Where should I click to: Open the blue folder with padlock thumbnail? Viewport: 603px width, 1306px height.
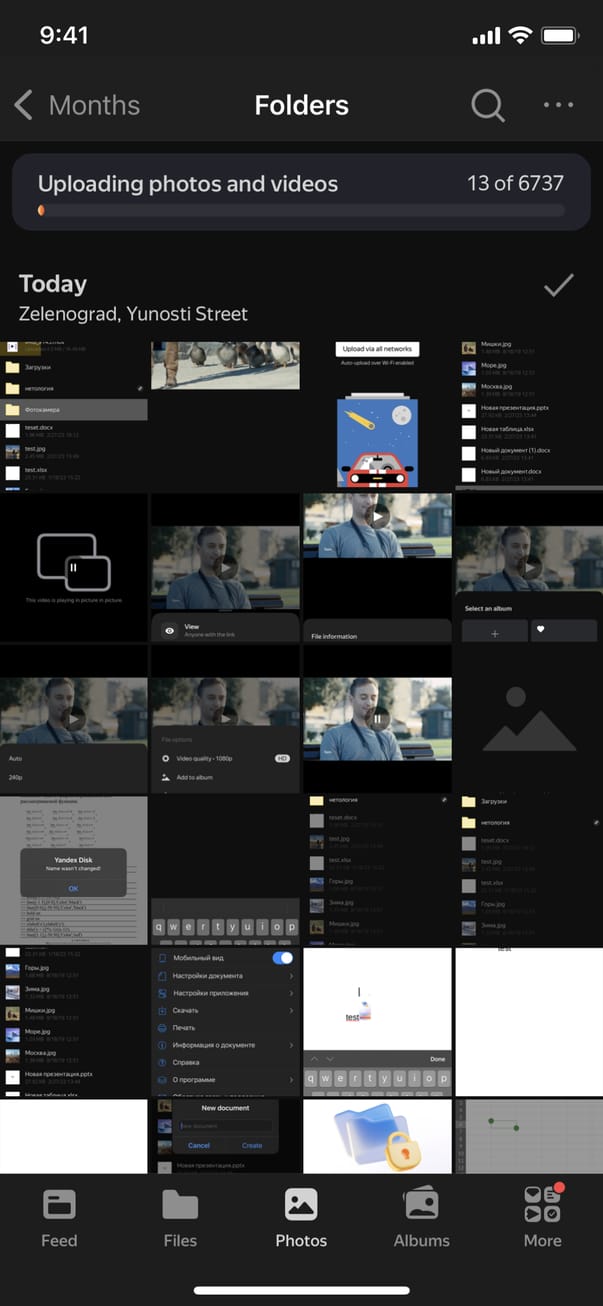(376, 1136)
